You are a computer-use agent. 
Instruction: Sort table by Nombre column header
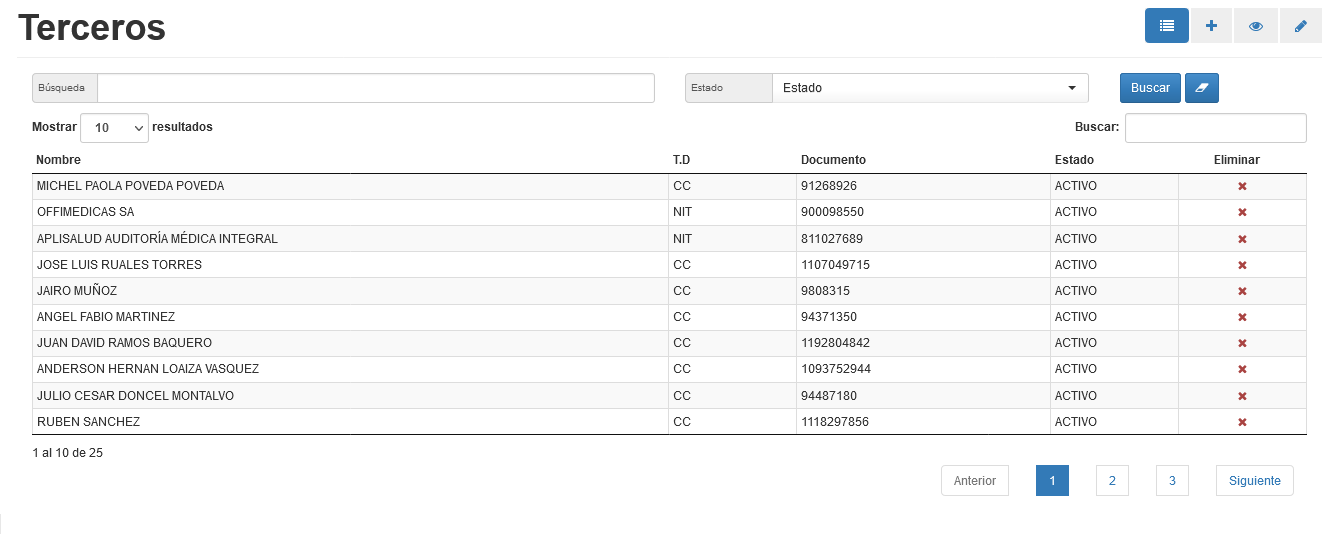click(x=58, y=160)
